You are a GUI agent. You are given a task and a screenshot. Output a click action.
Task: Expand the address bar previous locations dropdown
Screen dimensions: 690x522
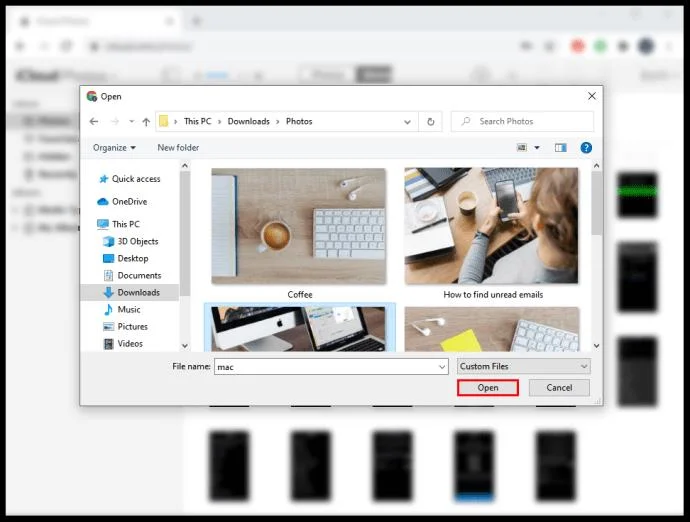(x=407, y=122)
